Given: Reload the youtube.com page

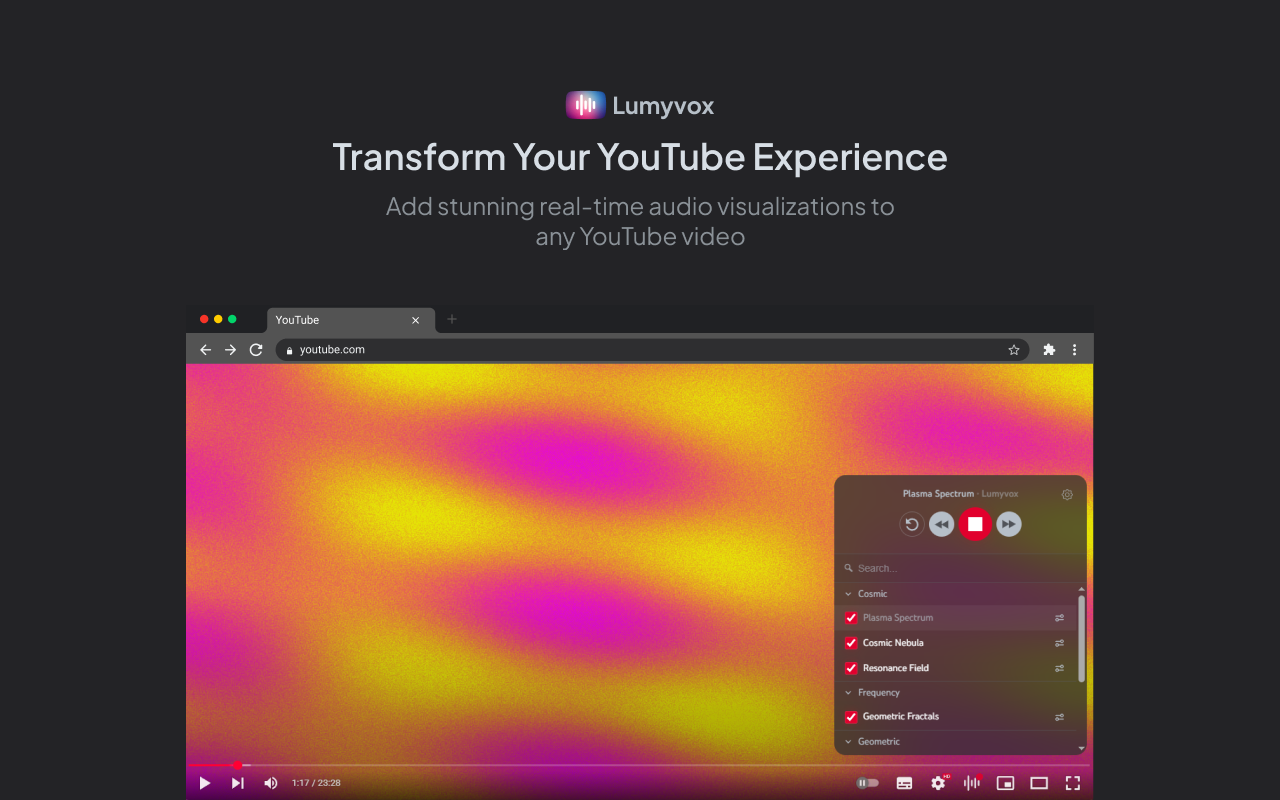Looking at the screenshot, I should click(x=256, y=350).
